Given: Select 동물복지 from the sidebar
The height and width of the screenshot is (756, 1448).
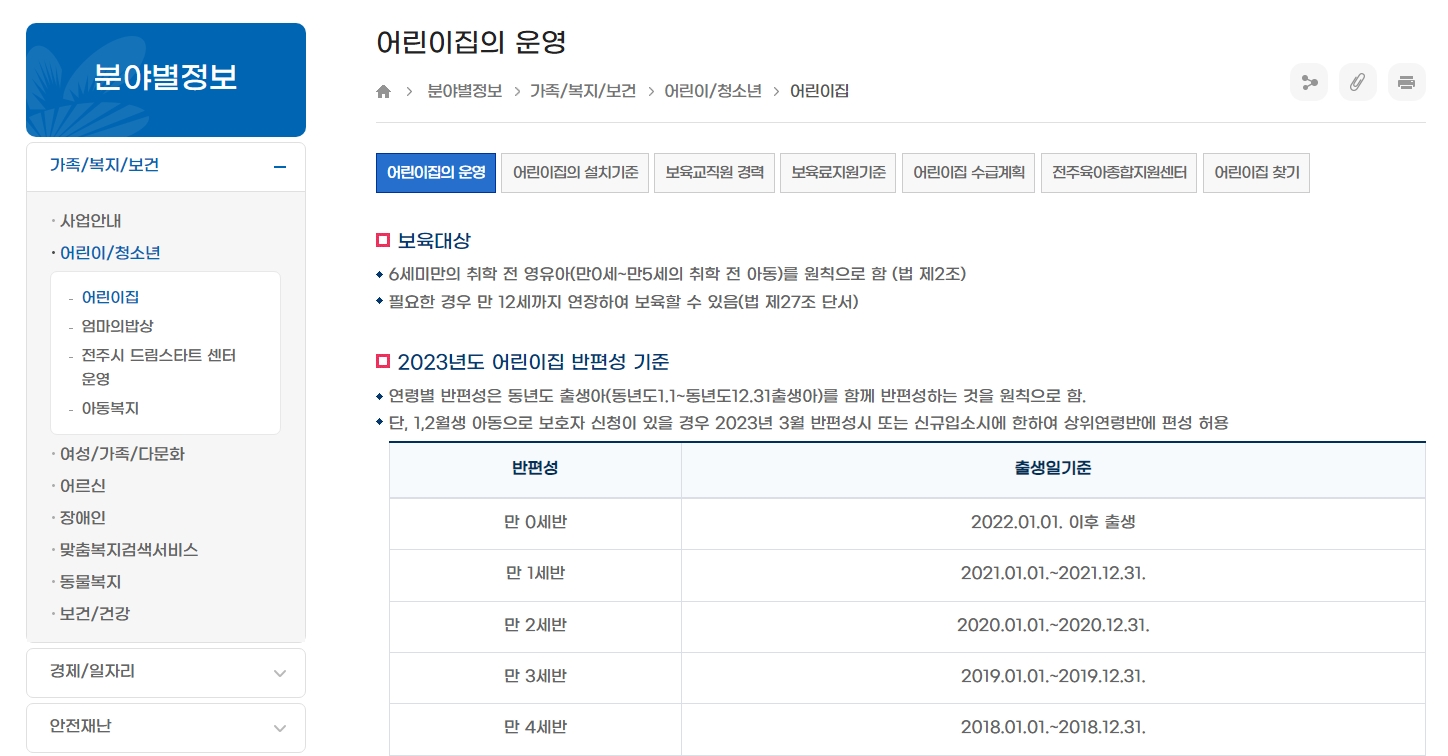Looking at the screenshot, I should 93,581.
